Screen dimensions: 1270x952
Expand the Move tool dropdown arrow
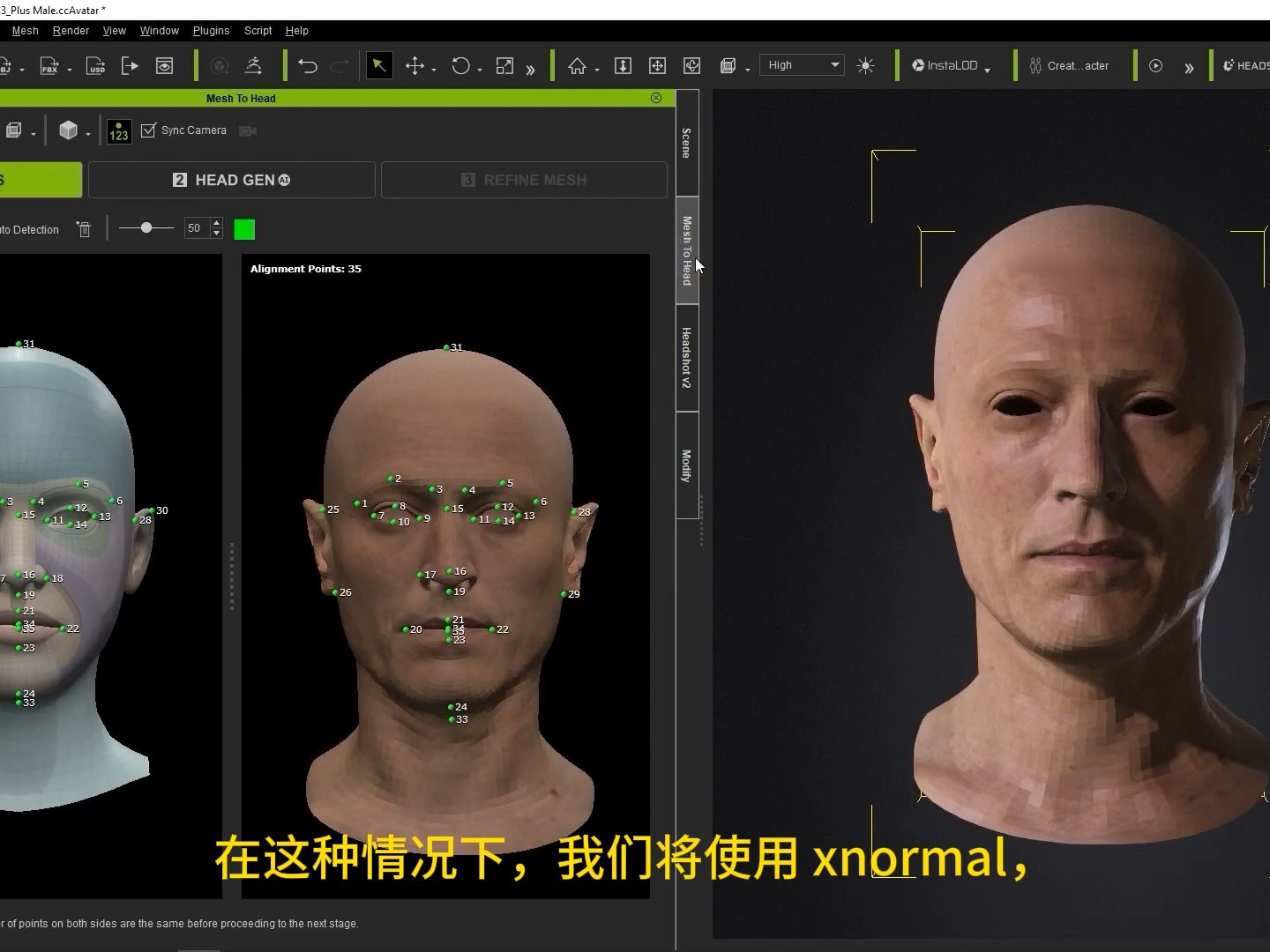click(434, 69)
